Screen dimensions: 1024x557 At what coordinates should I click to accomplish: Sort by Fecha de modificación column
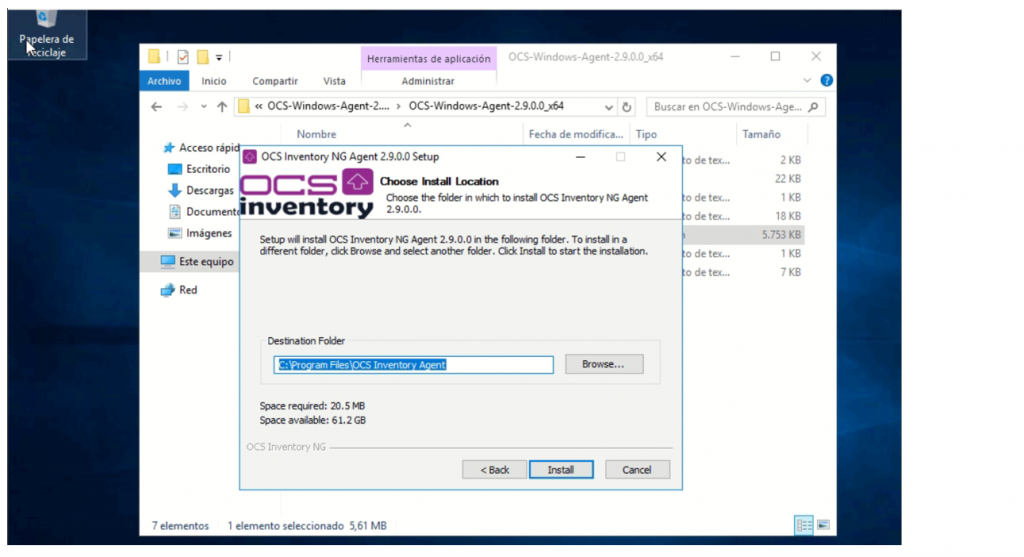[576, 134]
